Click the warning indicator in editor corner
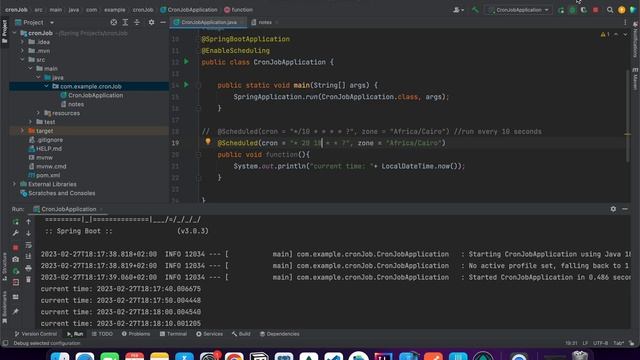This screenshot has height=360, width=640. coord(605,35)
